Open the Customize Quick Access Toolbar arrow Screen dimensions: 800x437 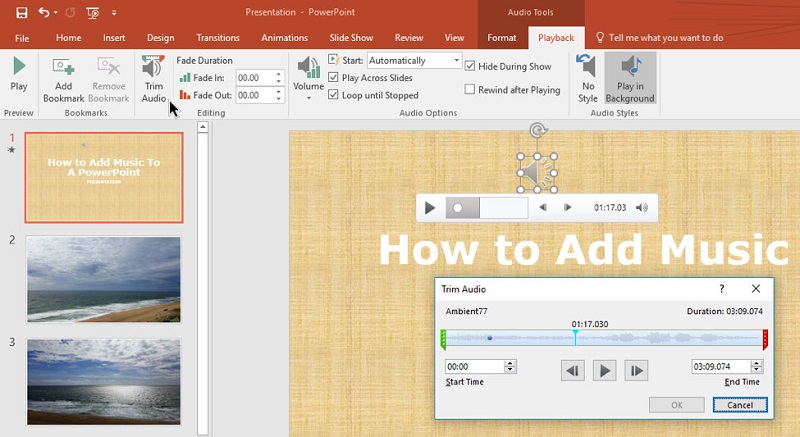point(114,13)
